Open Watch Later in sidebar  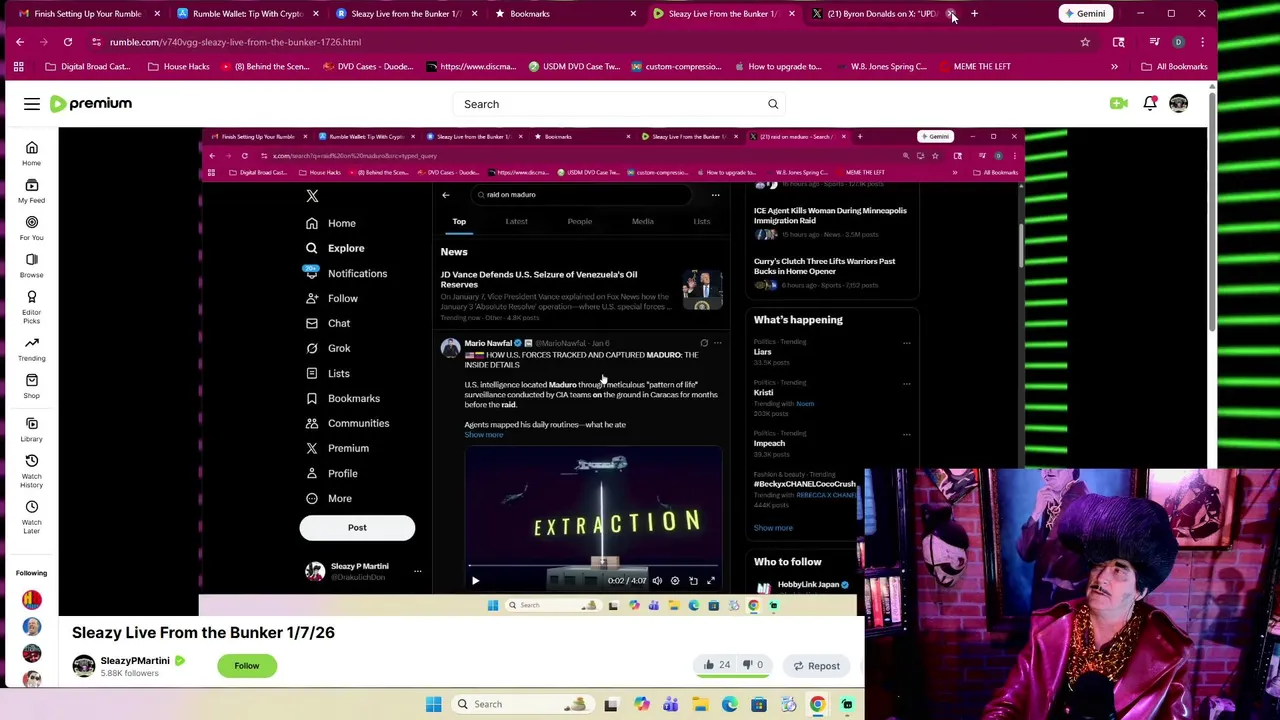pos(31,517)
